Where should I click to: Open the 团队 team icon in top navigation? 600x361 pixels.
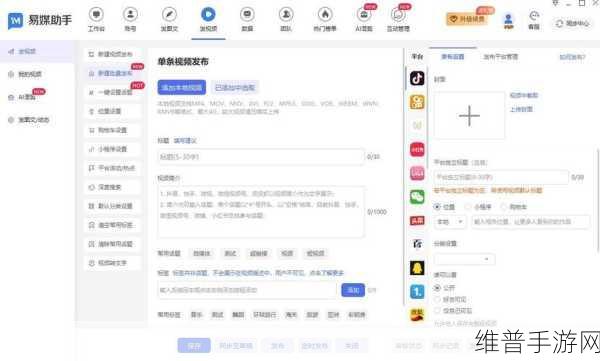point(286,15)
